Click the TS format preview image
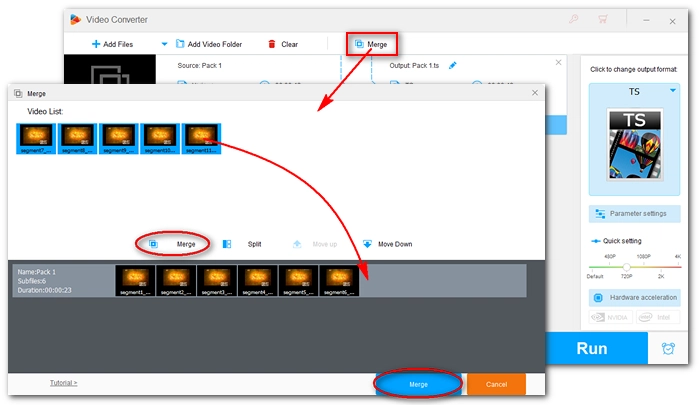700x405 pixels. coord(634,145)
